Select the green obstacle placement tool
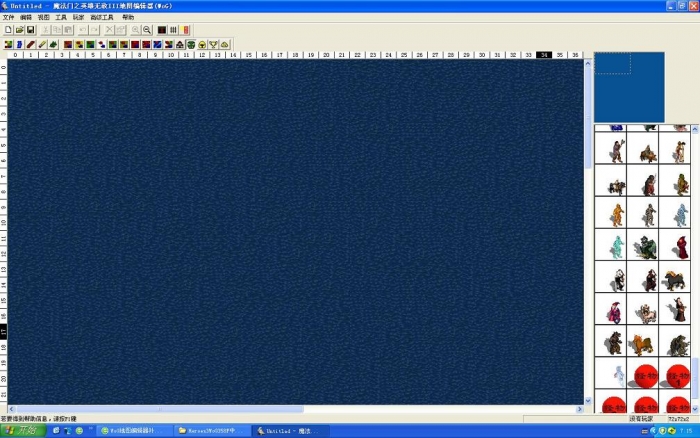Image resolution: width=700 pixels, height=438 pixels. tap(53, 44)
